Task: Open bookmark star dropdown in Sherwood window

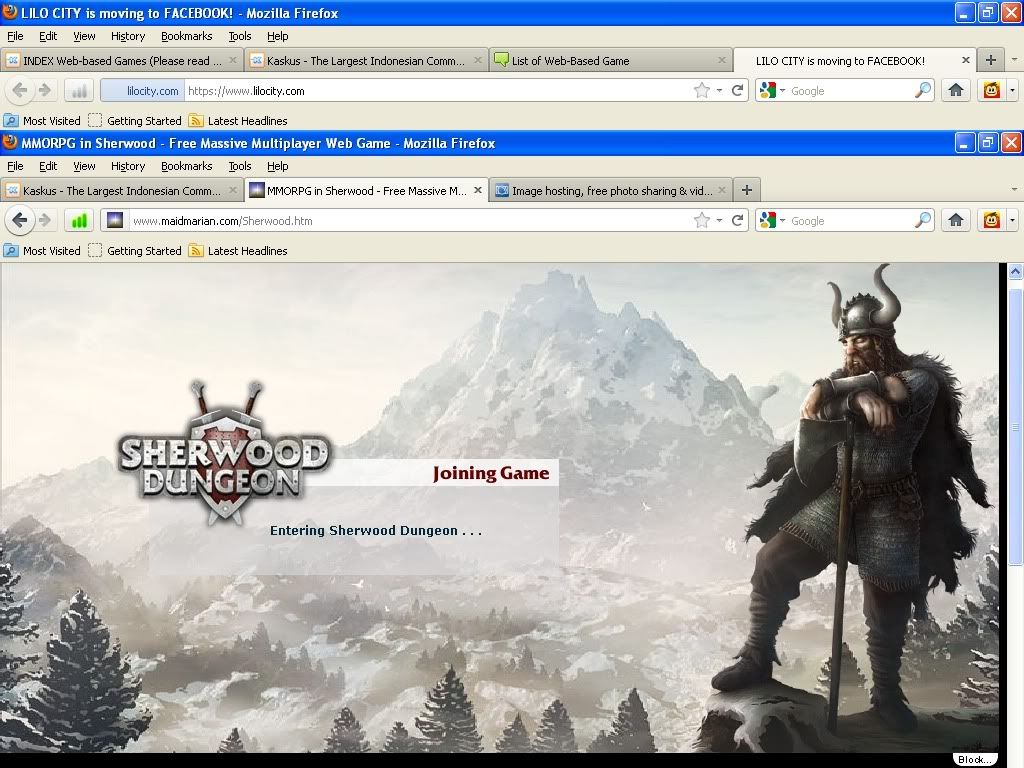Action: (x=719, y=221)
